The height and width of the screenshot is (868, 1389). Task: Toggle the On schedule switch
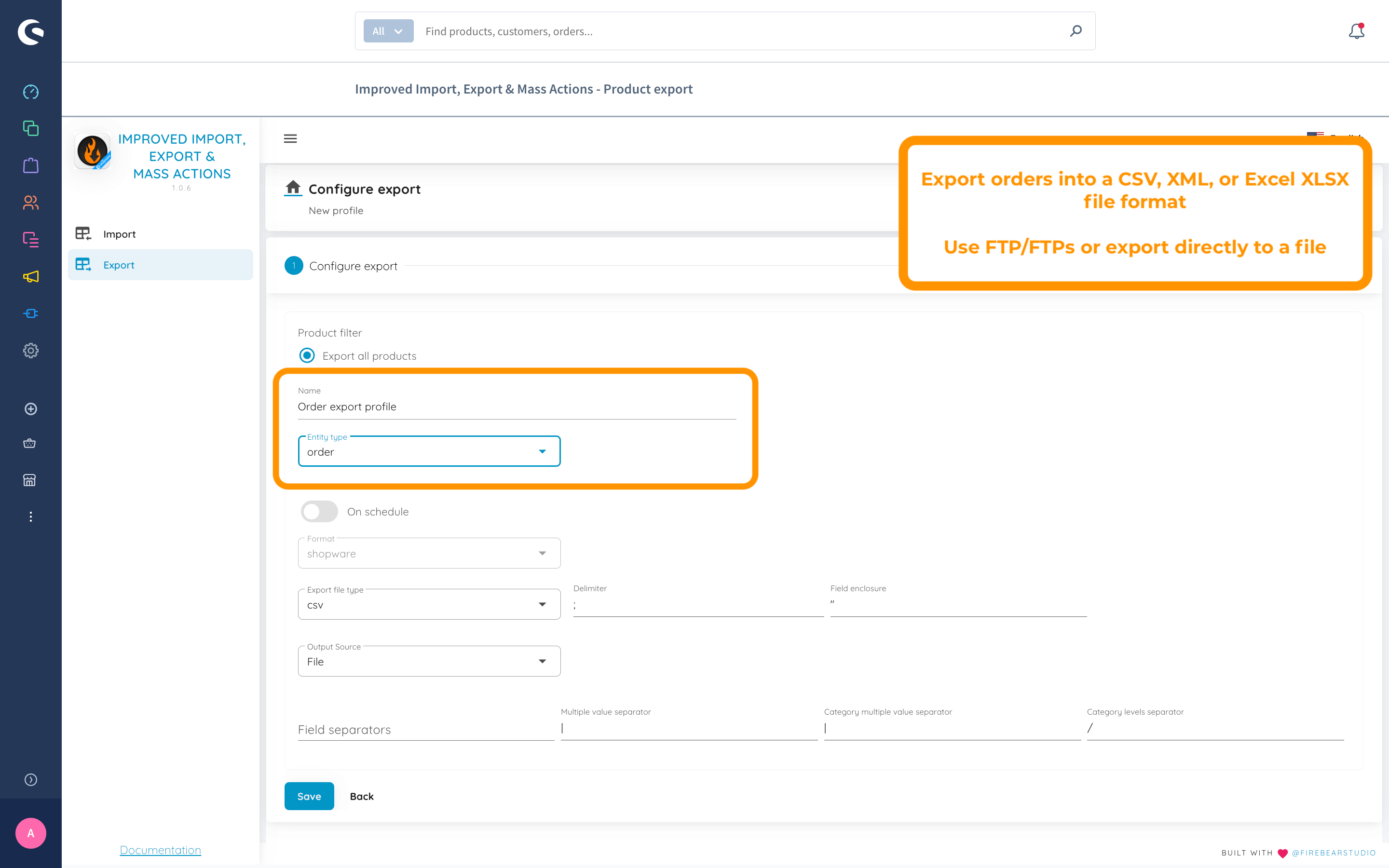pyautogui.click(x=319, y=511)
